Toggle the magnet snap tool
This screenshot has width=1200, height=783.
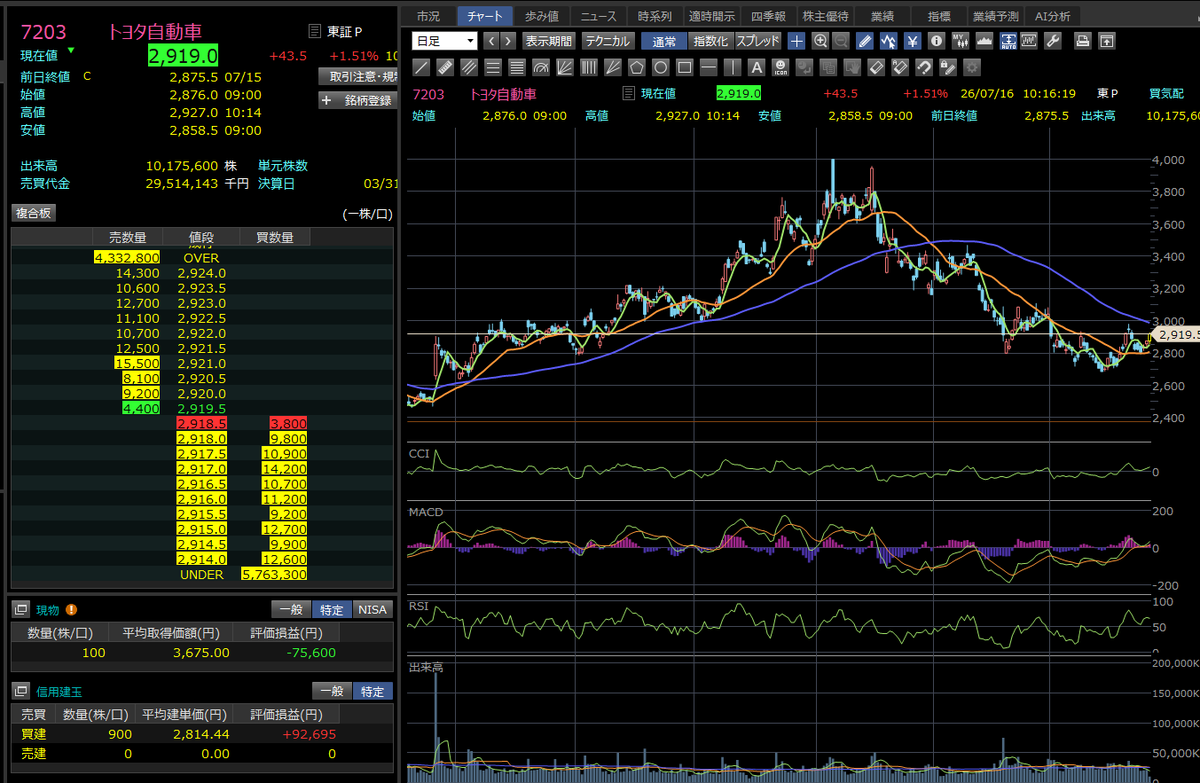tap(923, 68)
